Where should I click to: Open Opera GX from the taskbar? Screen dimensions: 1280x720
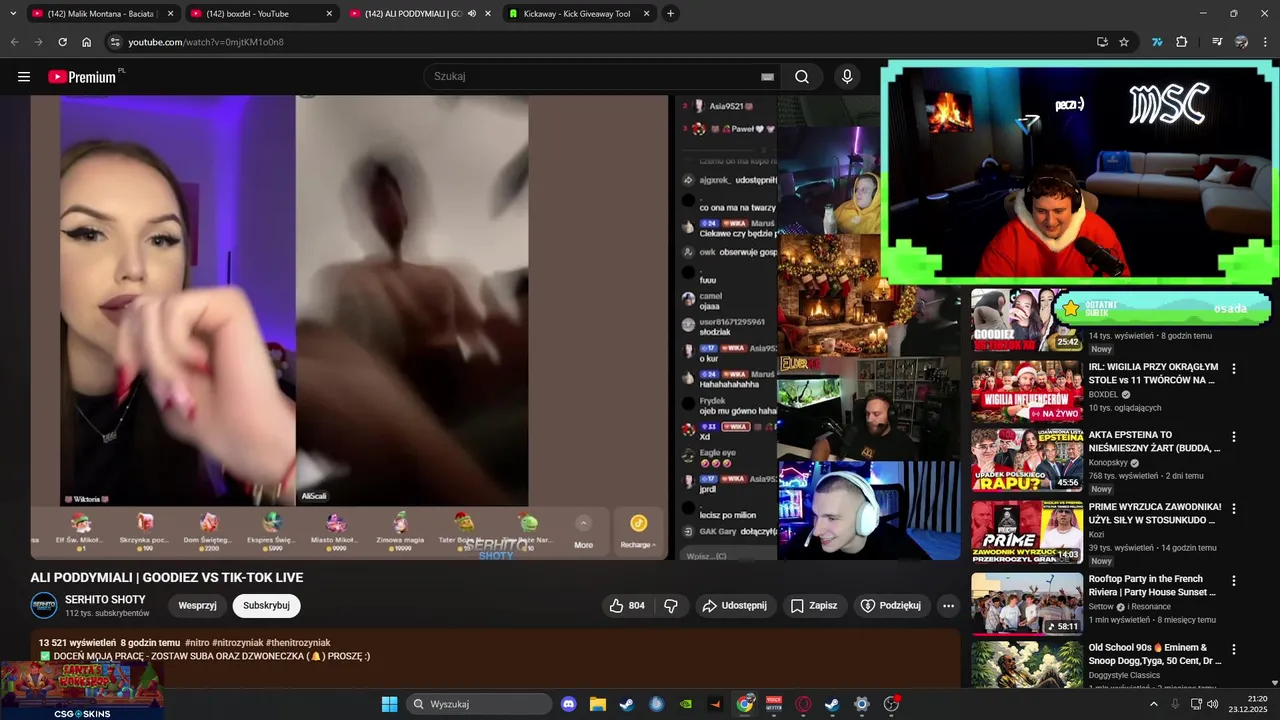803,704
